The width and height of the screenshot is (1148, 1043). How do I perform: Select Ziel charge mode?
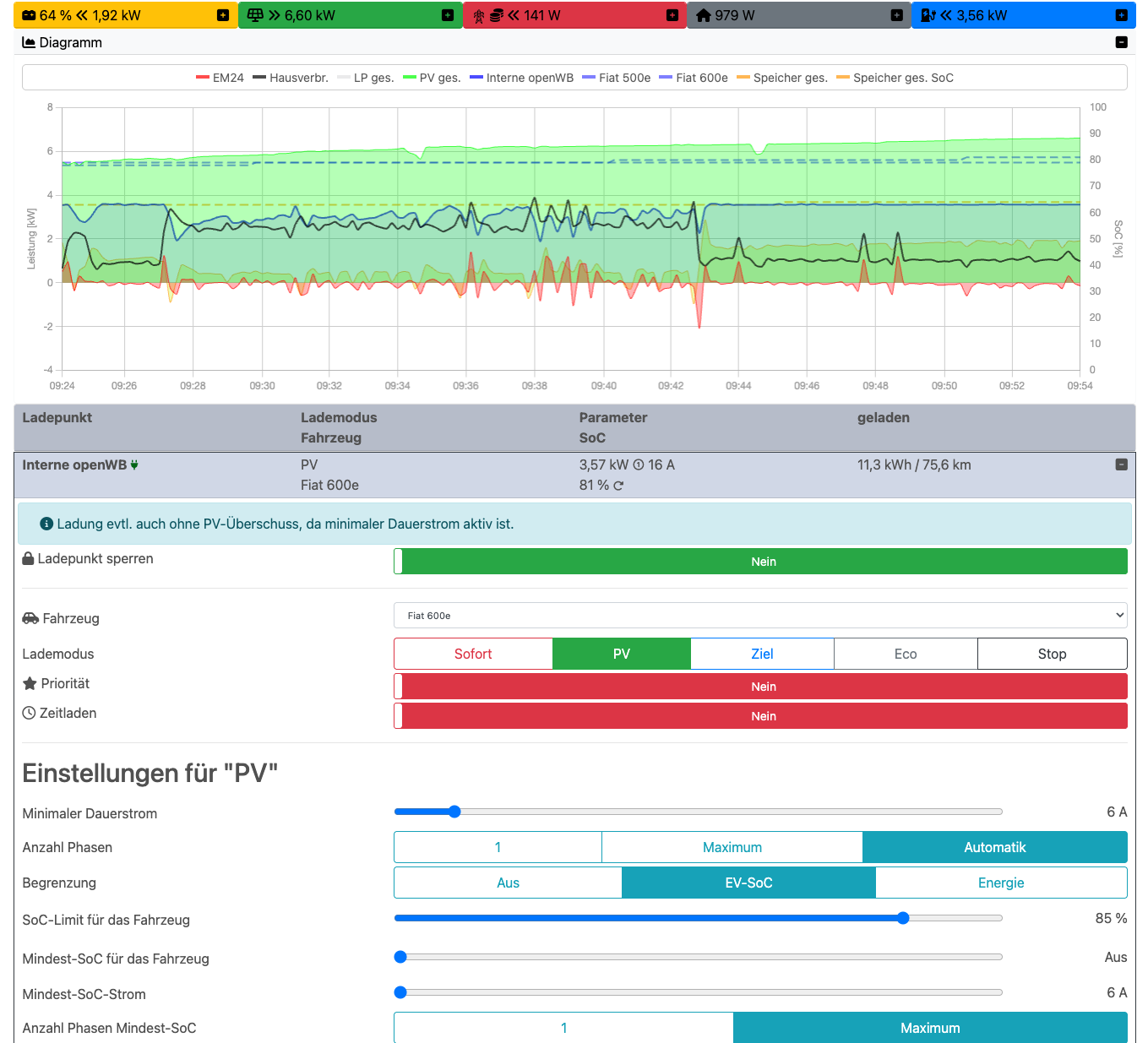coord(762,654)
